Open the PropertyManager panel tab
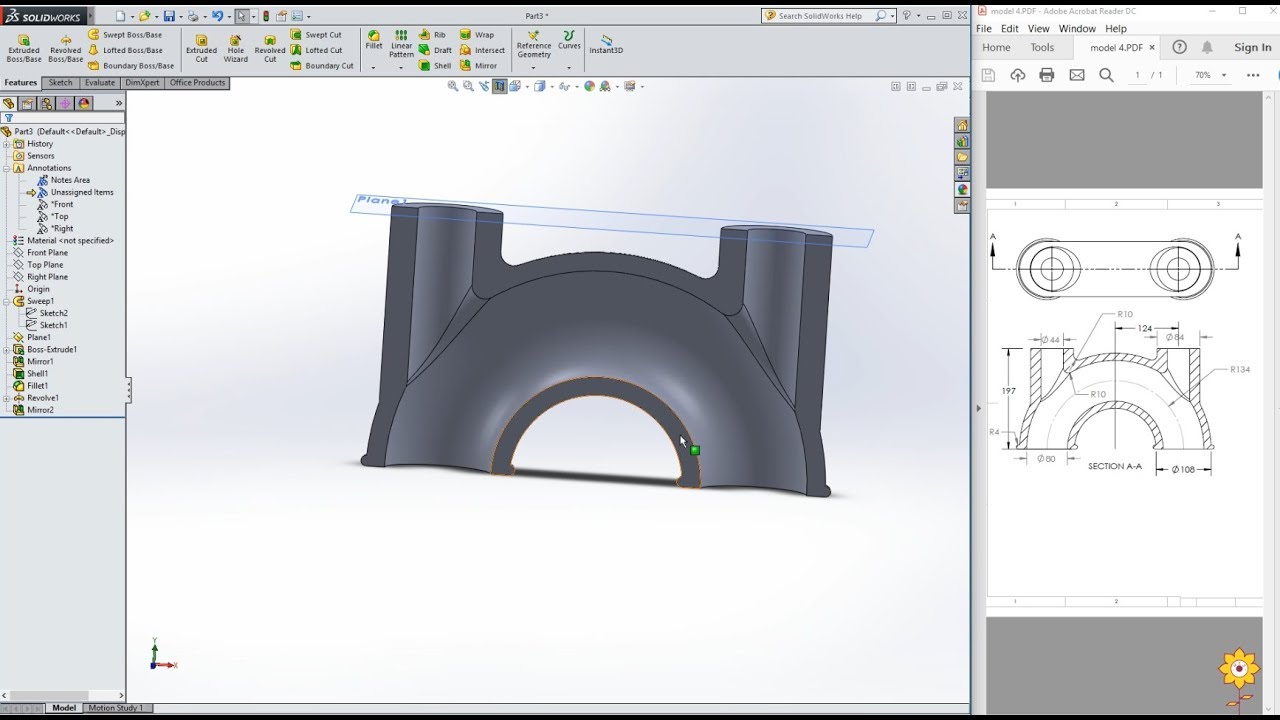The width and height of the screenshot is (1280, 720). click(27, 103)
